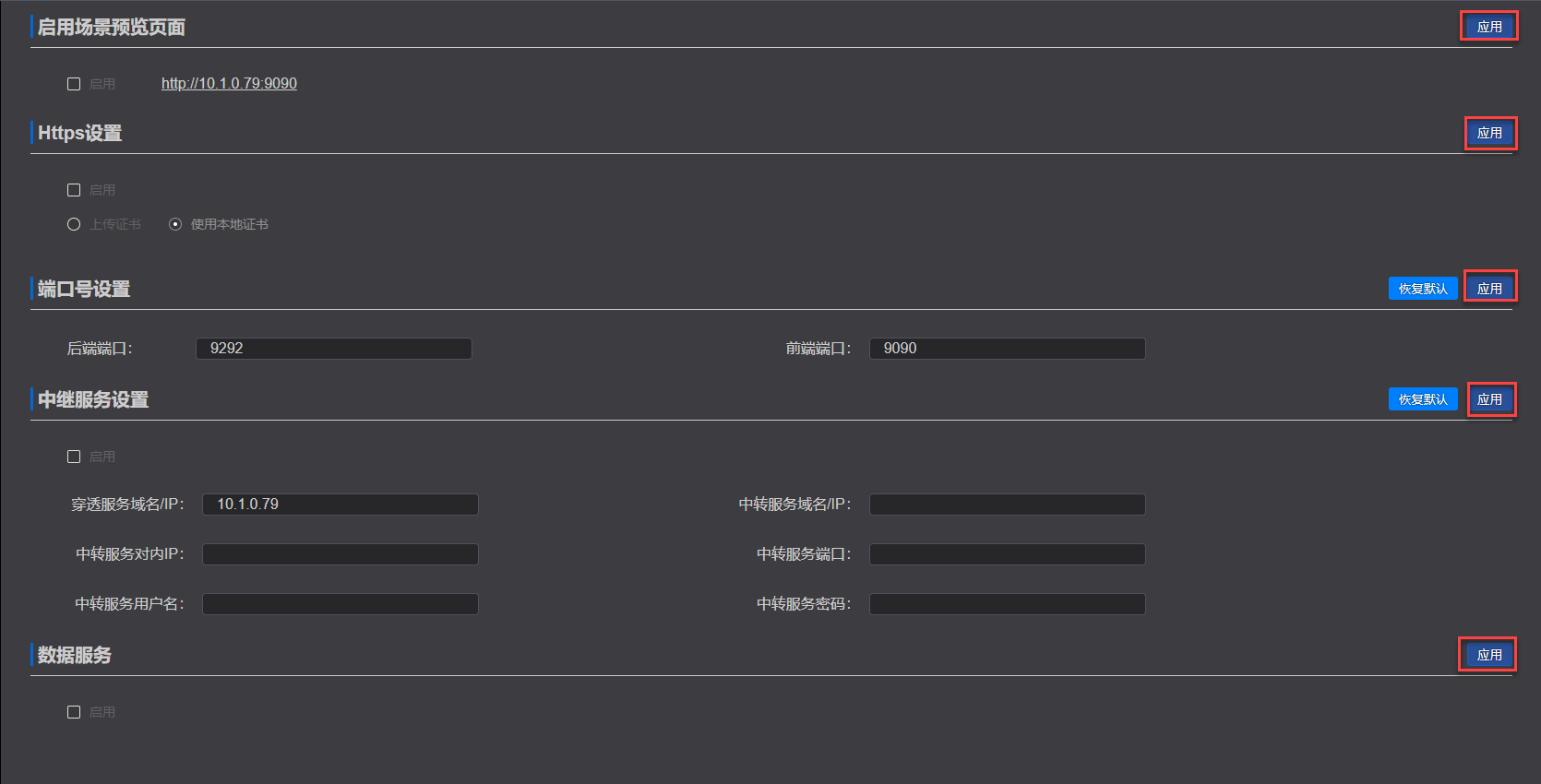The width and height of the screenshot is (1541, 784).
Task: Click 应用 button for 数据服务 section
Action: tap(1488, 655)
